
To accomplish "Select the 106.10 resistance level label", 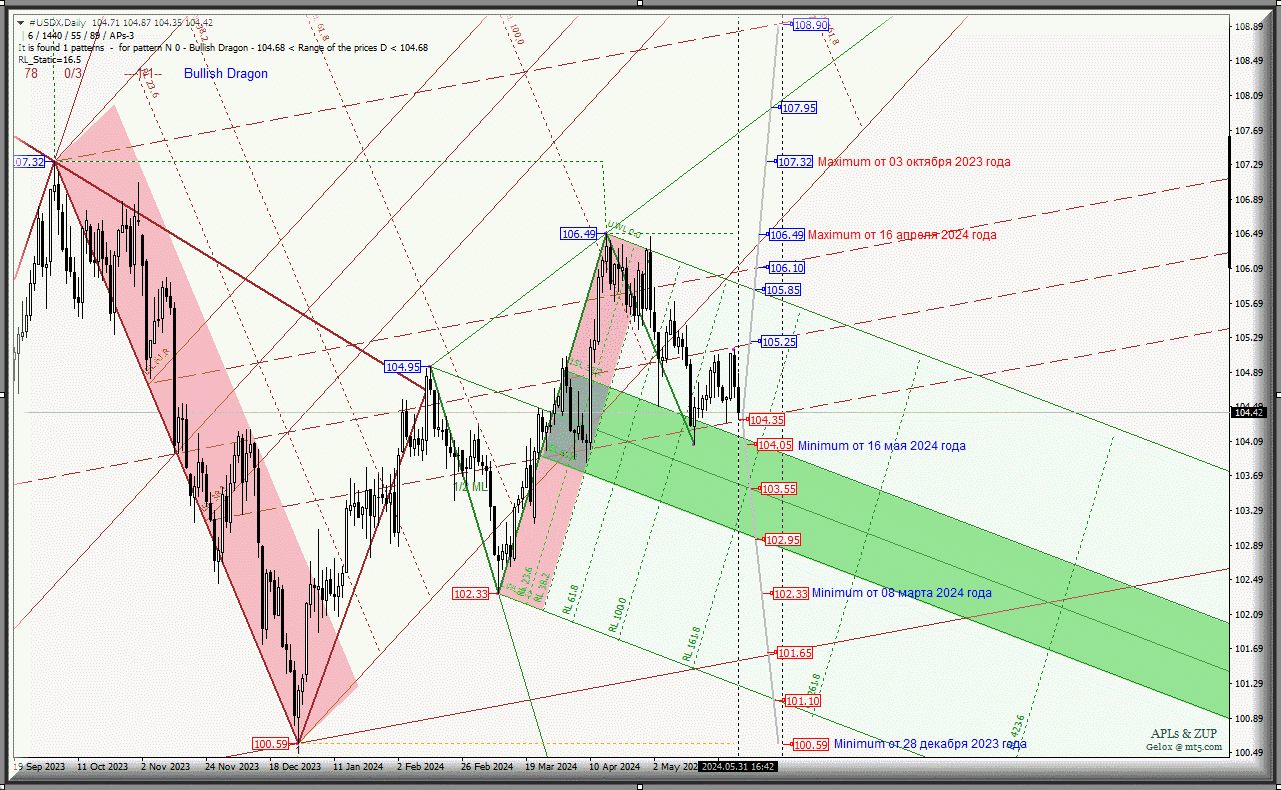I will click(x=786, y=268).
